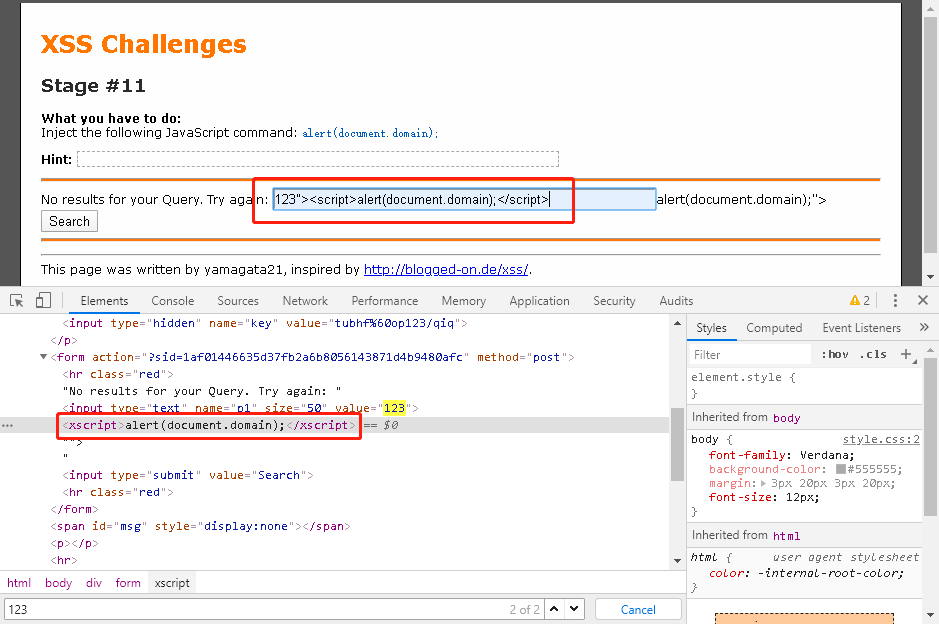Click the Elements panel scrollbar thumb
The width and height of the screenshot is (939, 624).
tap(677, 444)
